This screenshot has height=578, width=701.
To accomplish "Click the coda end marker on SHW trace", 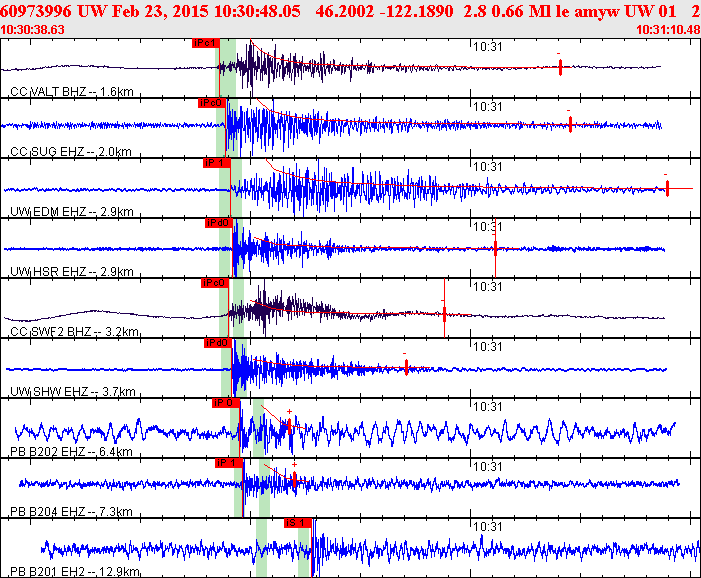I will coord(406,367).
